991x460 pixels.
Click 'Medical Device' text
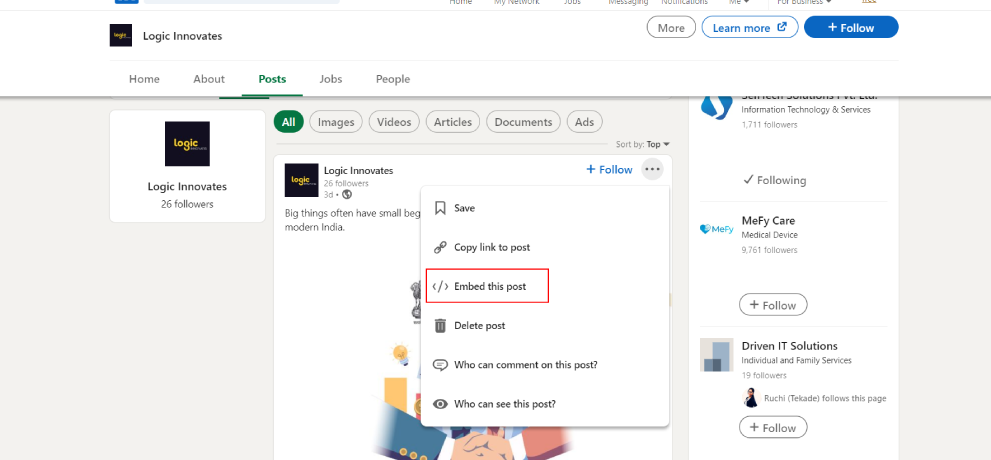pyautogui.click(x=769, y=234)
